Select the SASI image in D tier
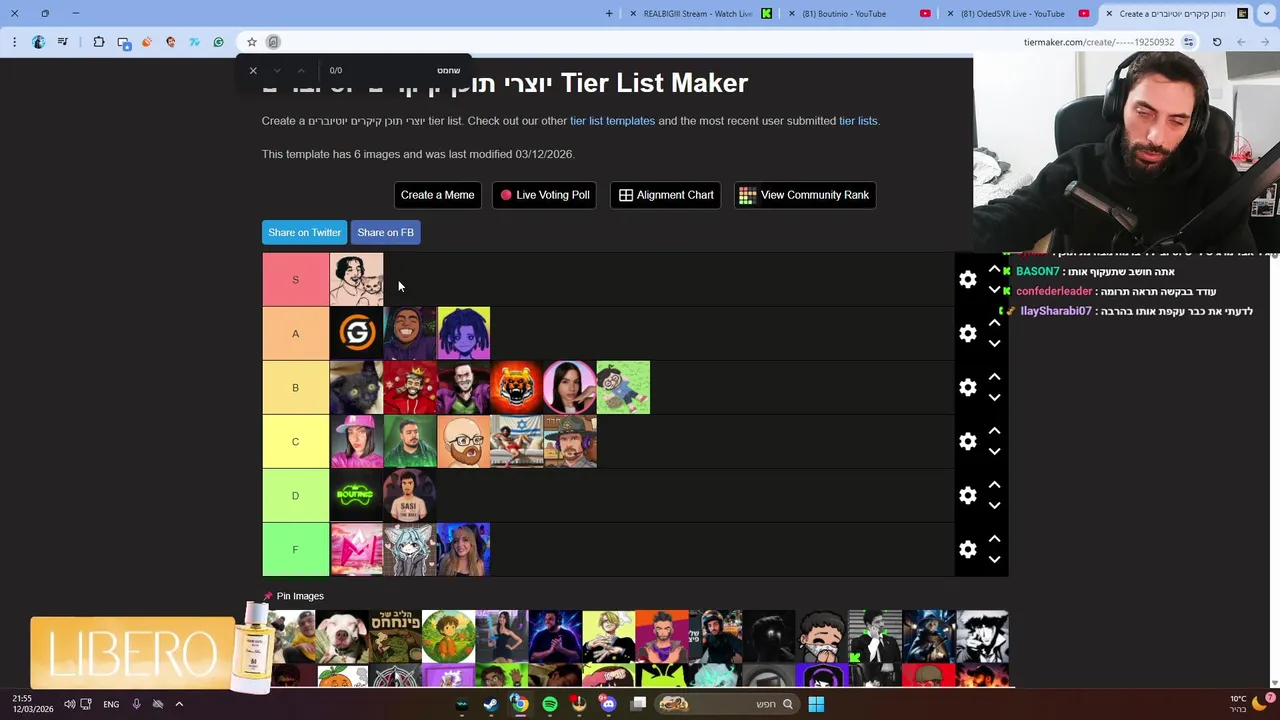 tap(410, 495)
